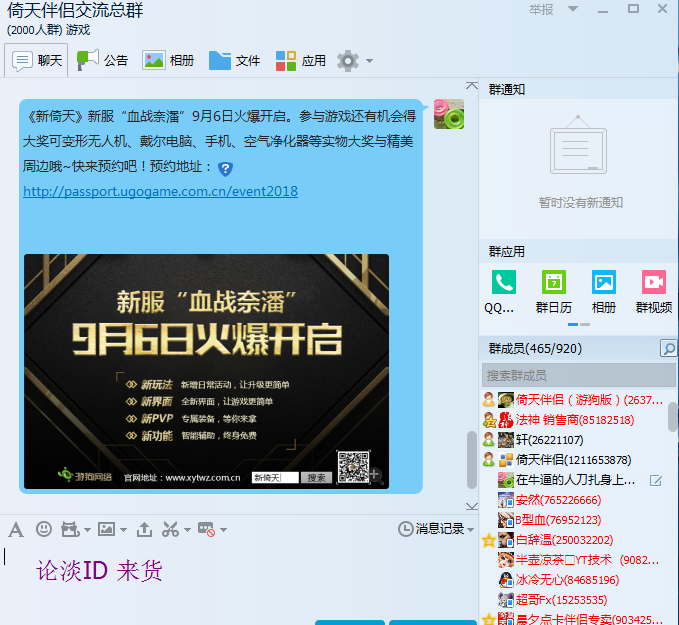The width and height of the screenshot is (679, 625).
Task: Click the search member input field
Action: pyautogui.click(x=579, y=375)
